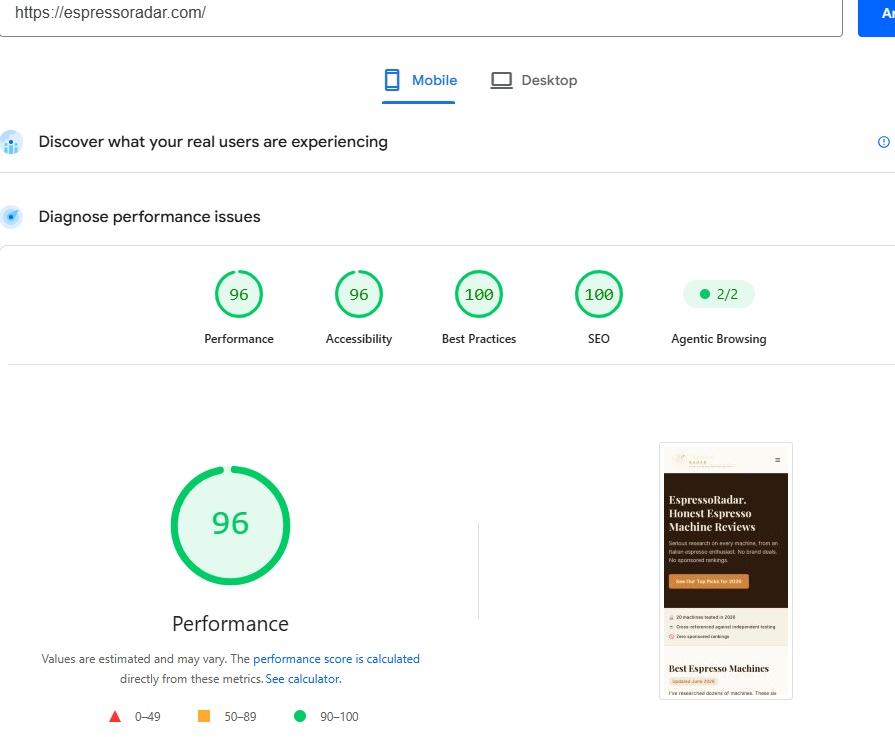Click the orange square 50–89 legend icon

tap(204, 716)
